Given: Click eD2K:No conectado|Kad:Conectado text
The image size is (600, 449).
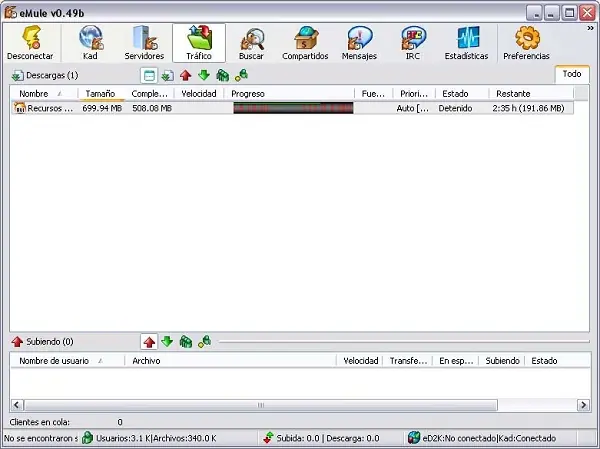Looking at the screenshot, I should [x=489, y=438].
